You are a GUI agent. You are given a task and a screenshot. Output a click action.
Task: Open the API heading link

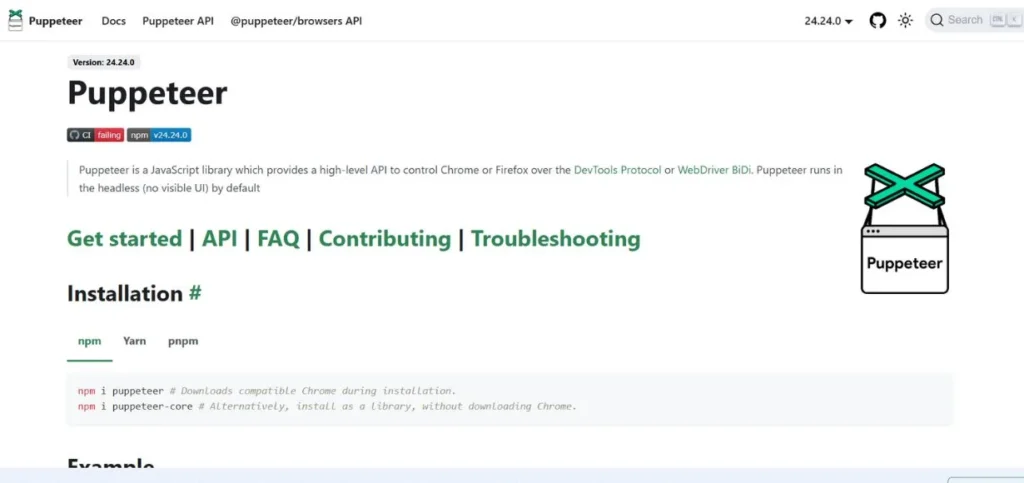coord(219,239)
